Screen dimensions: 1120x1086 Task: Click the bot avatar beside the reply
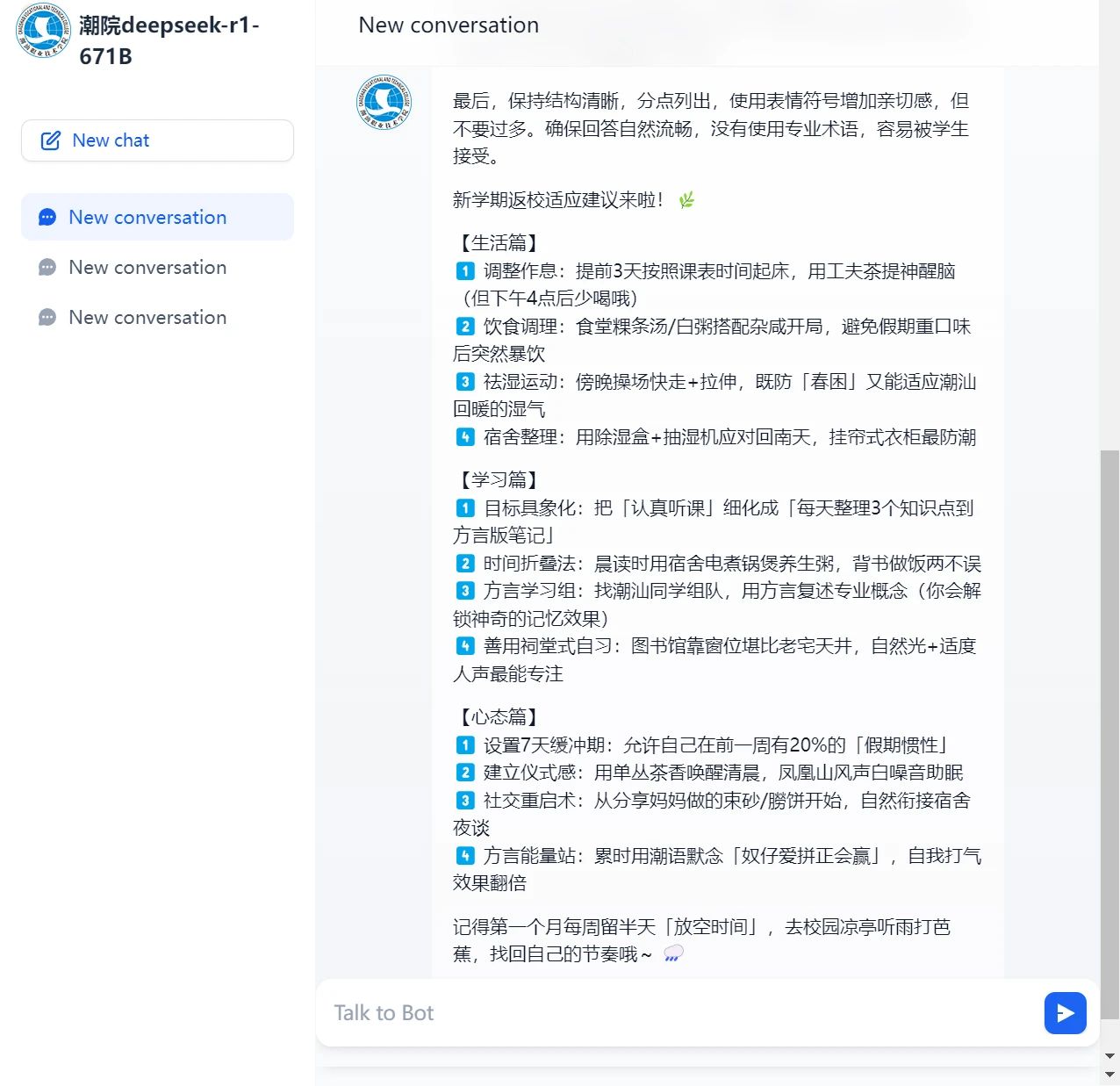(384, 103)
